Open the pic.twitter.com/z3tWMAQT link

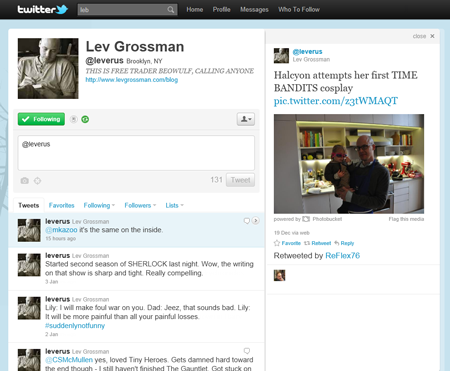(336, 101)
